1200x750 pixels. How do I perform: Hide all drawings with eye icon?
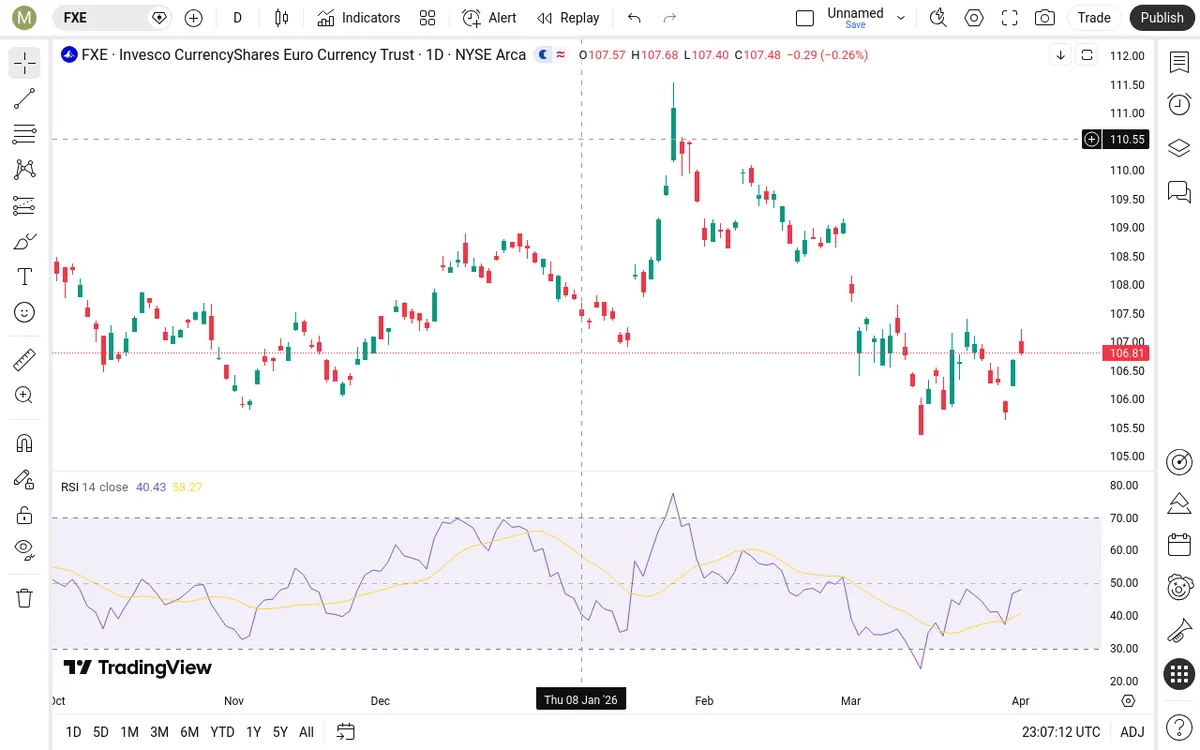(x=25, y=550)
